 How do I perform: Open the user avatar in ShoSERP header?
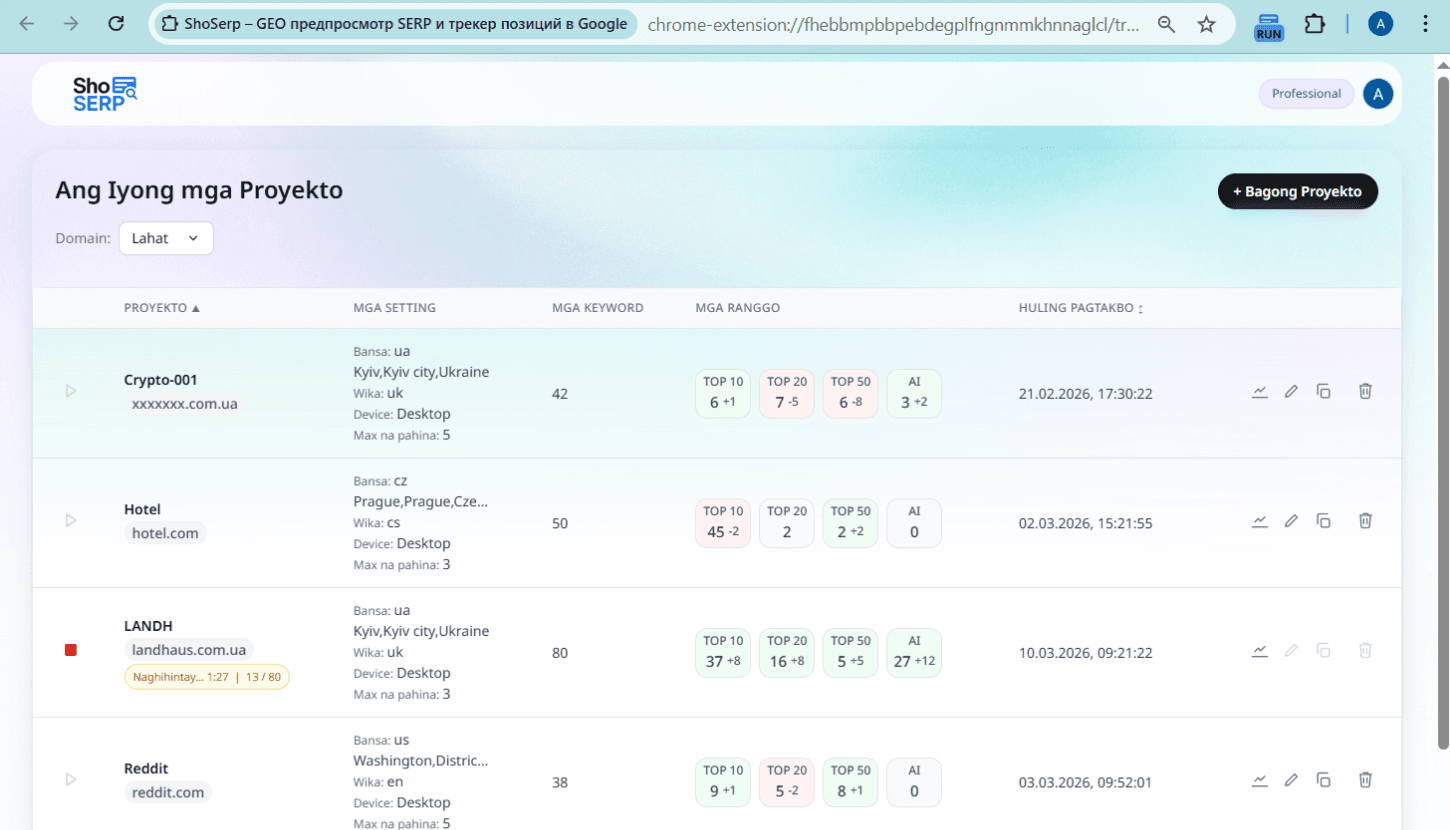click(x=1378, y=94)
